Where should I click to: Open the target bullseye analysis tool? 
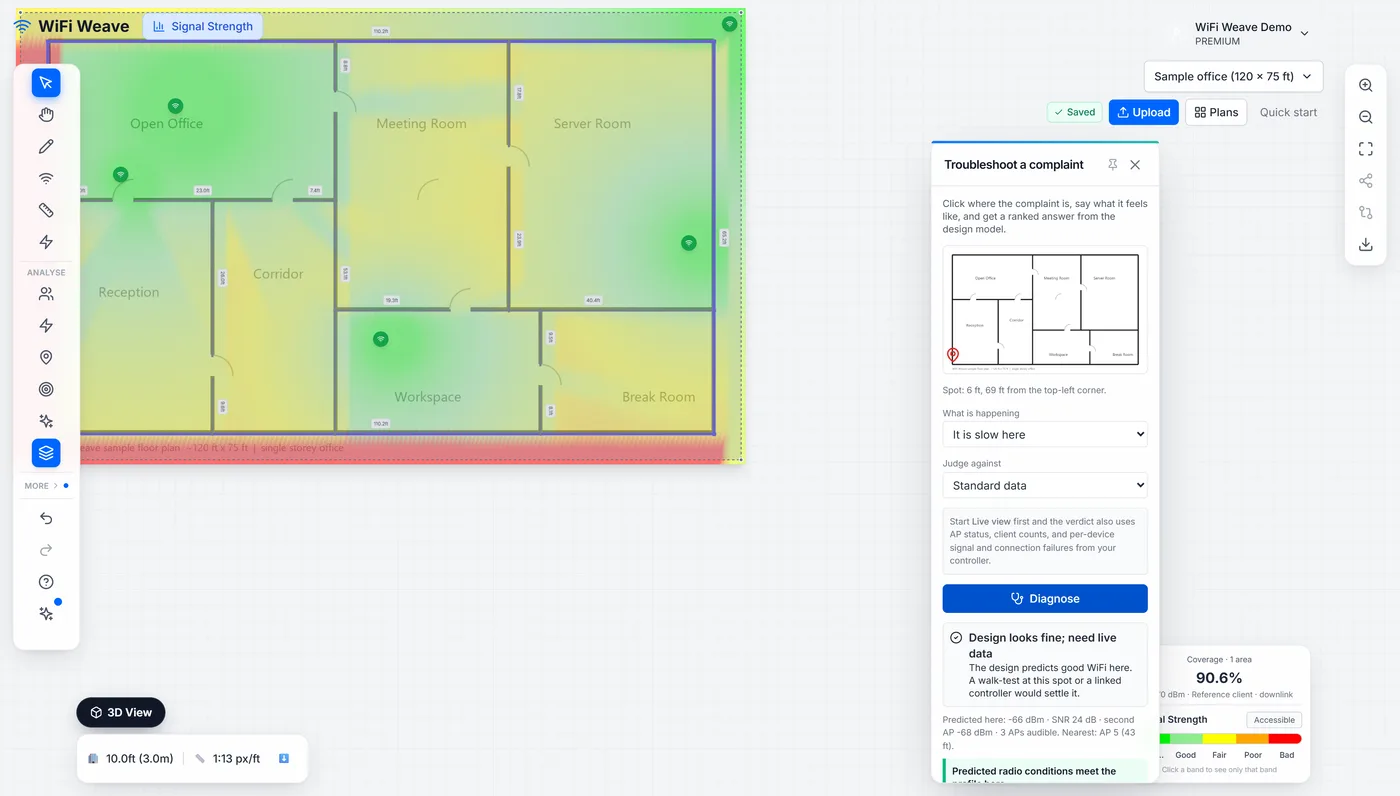click(x=46, y=390)
